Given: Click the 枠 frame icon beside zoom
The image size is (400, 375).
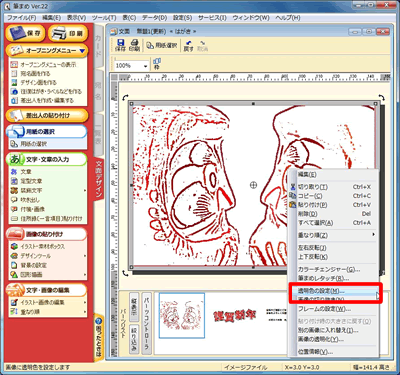Looking at the screenshot, I should coord(157,64).
